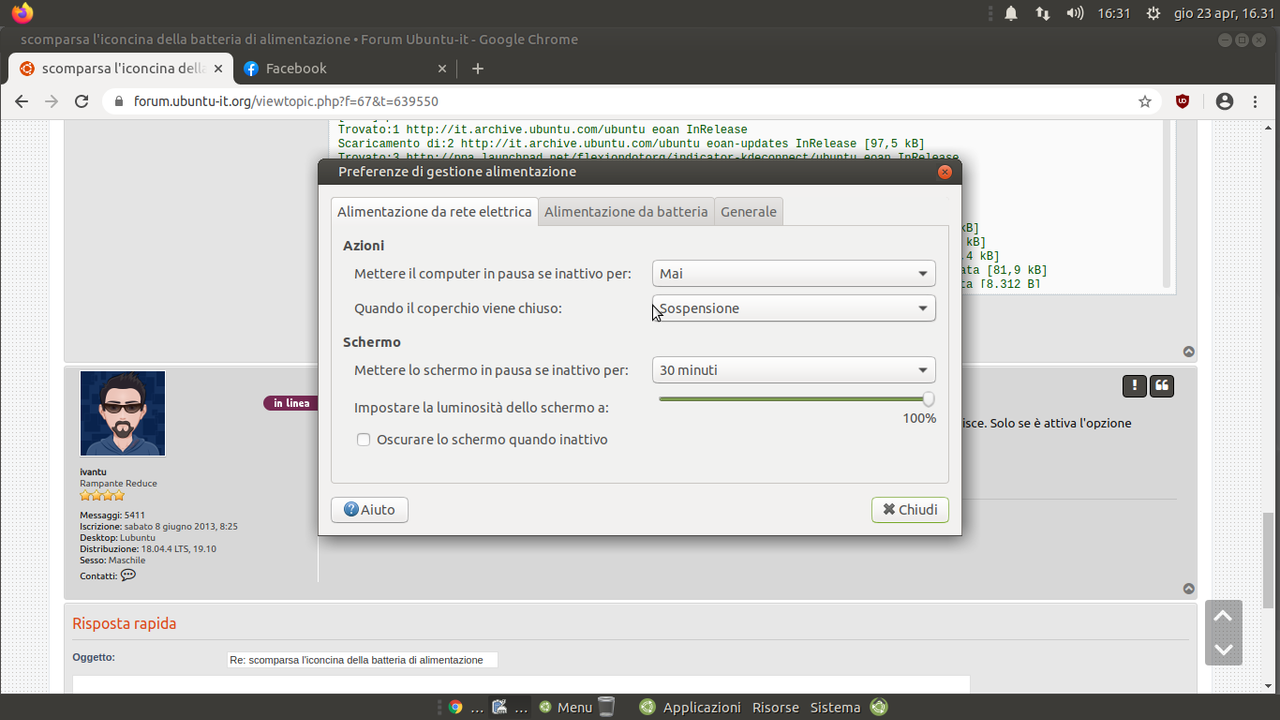
Task: Click the Distribuzione: 18.04.4 LTS text
Action: (148, 549)
